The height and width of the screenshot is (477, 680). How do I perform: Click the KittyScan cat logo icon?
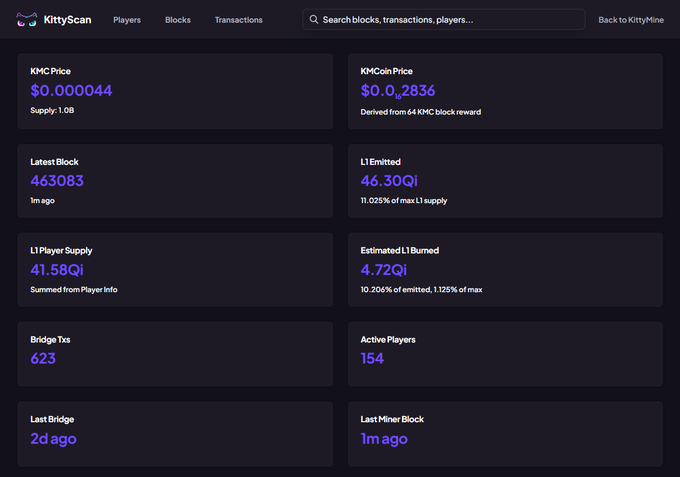click(26, 20)
